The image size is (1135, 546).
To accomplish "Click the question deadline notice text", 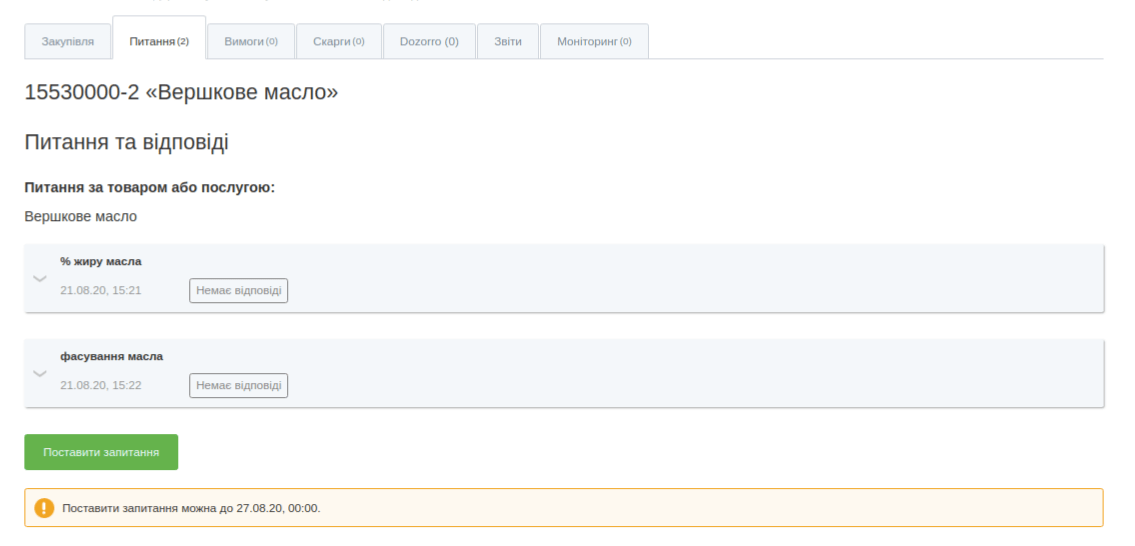I will click(x=191, y=508).
